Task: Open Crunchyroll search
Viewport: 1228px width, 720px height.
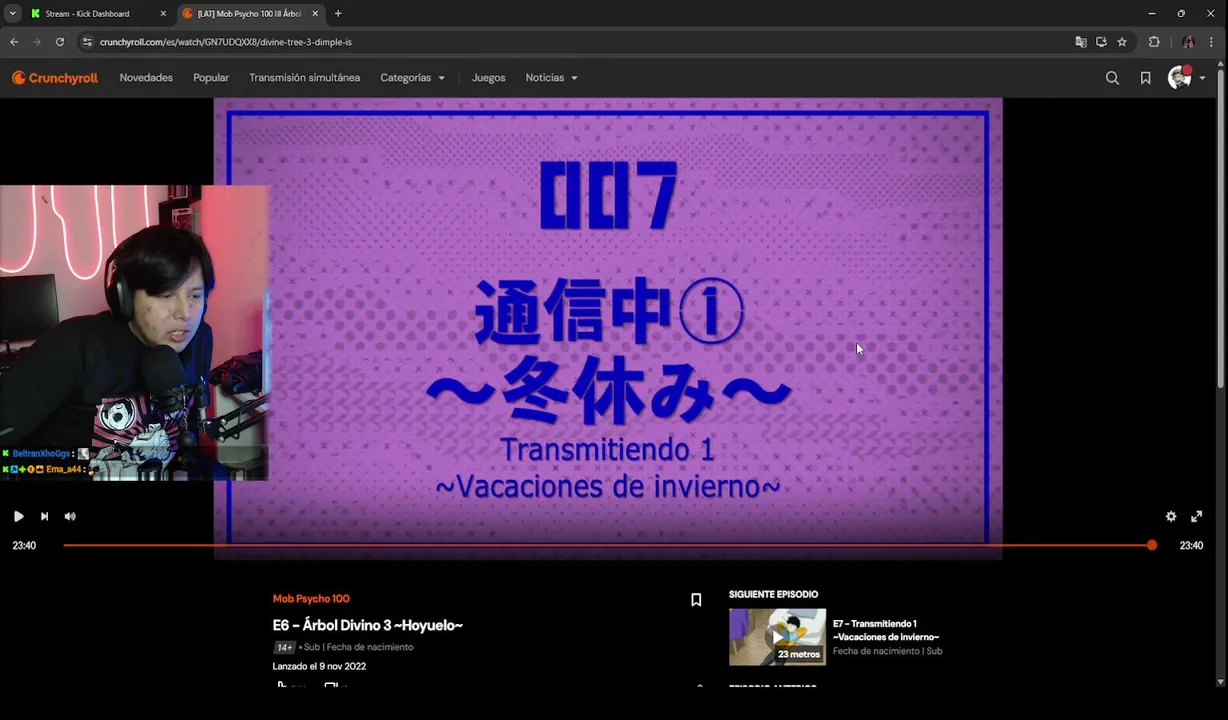Action: (1112, 78)
